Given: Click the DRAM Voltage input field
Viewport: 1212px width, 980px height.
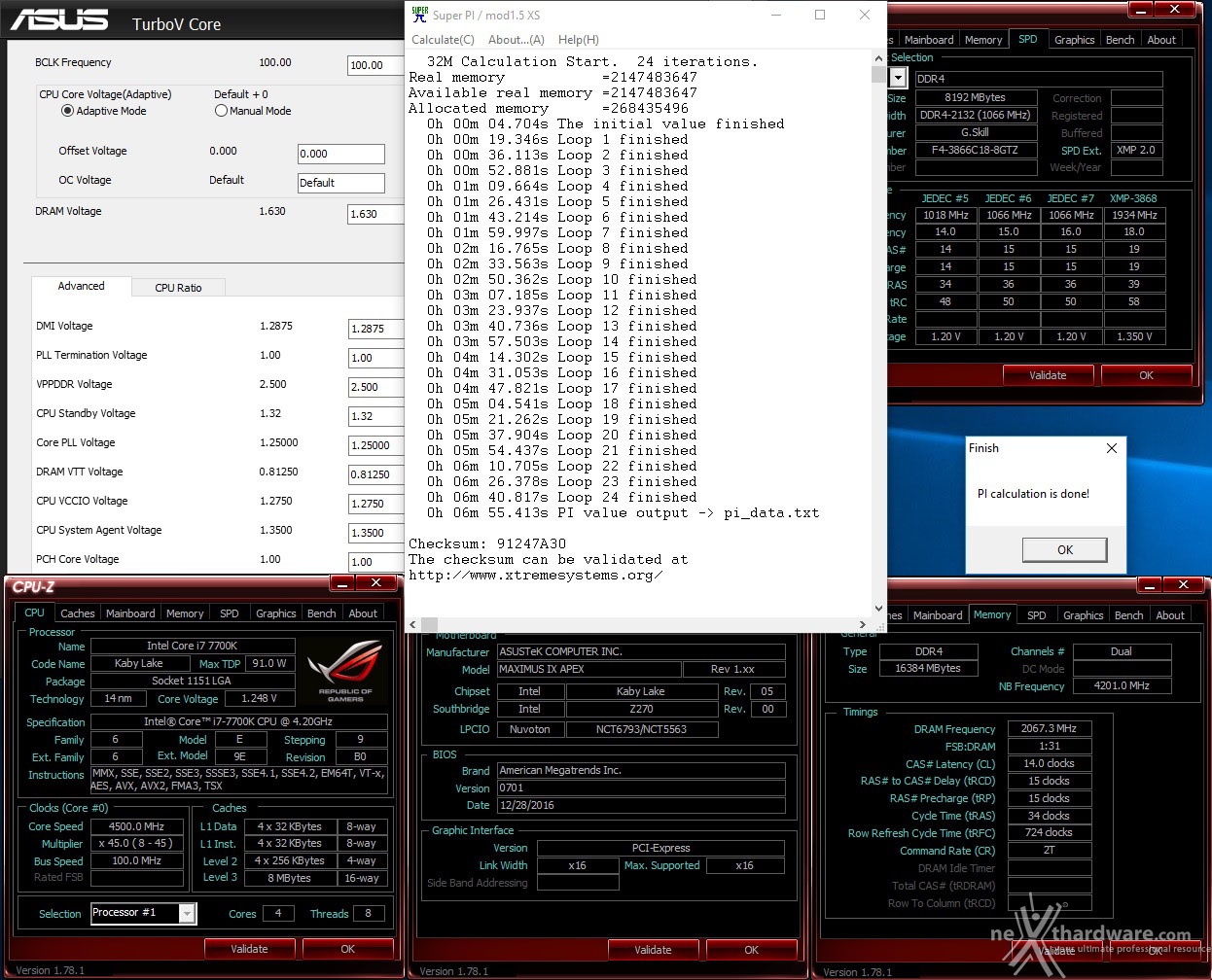Looking at the screenshot, I should [375, 214].
